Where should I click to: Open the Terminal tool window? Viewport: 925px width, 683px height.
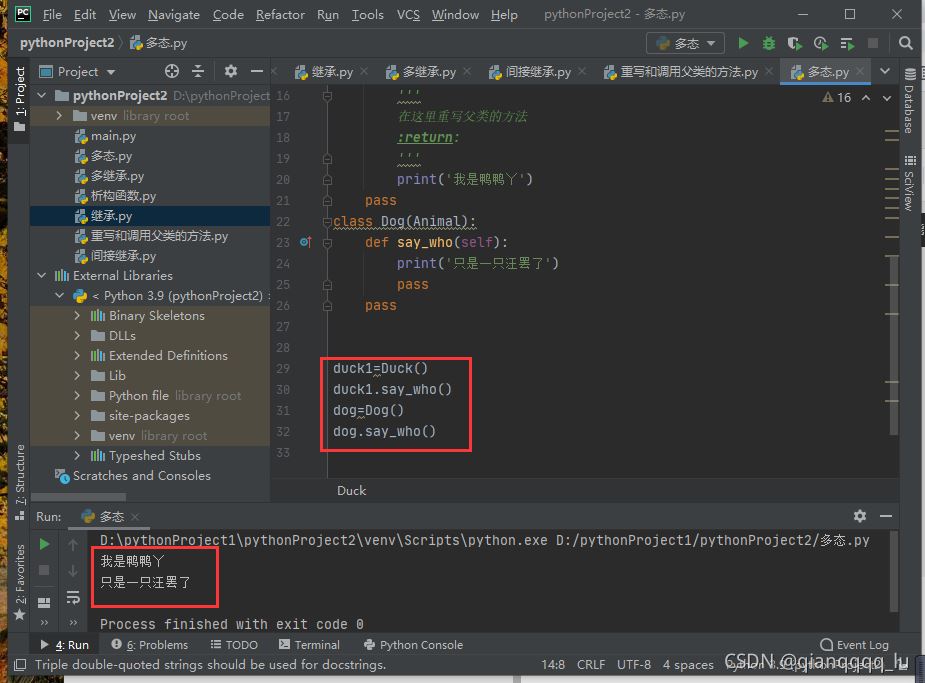310,645
